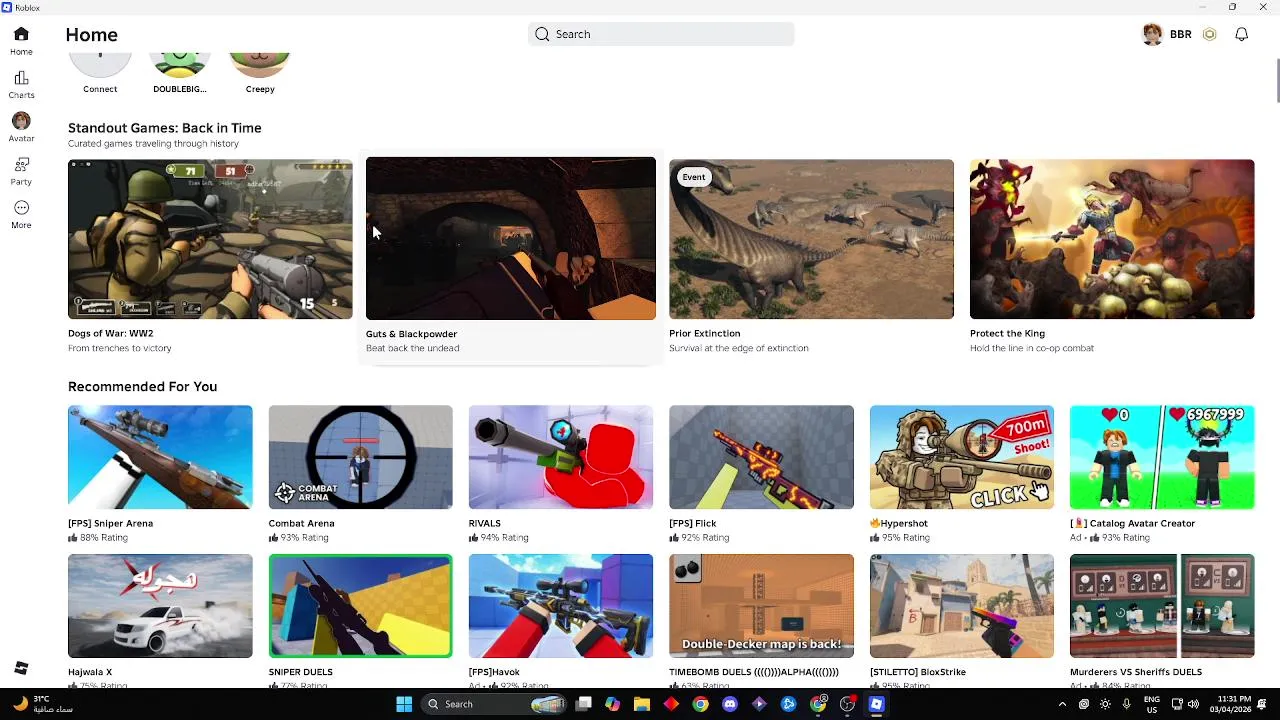This screenshot has width=1280, height=720.
Task: Open the Windows Start menu
Action: pyautogui.click(x=404, y=704)
